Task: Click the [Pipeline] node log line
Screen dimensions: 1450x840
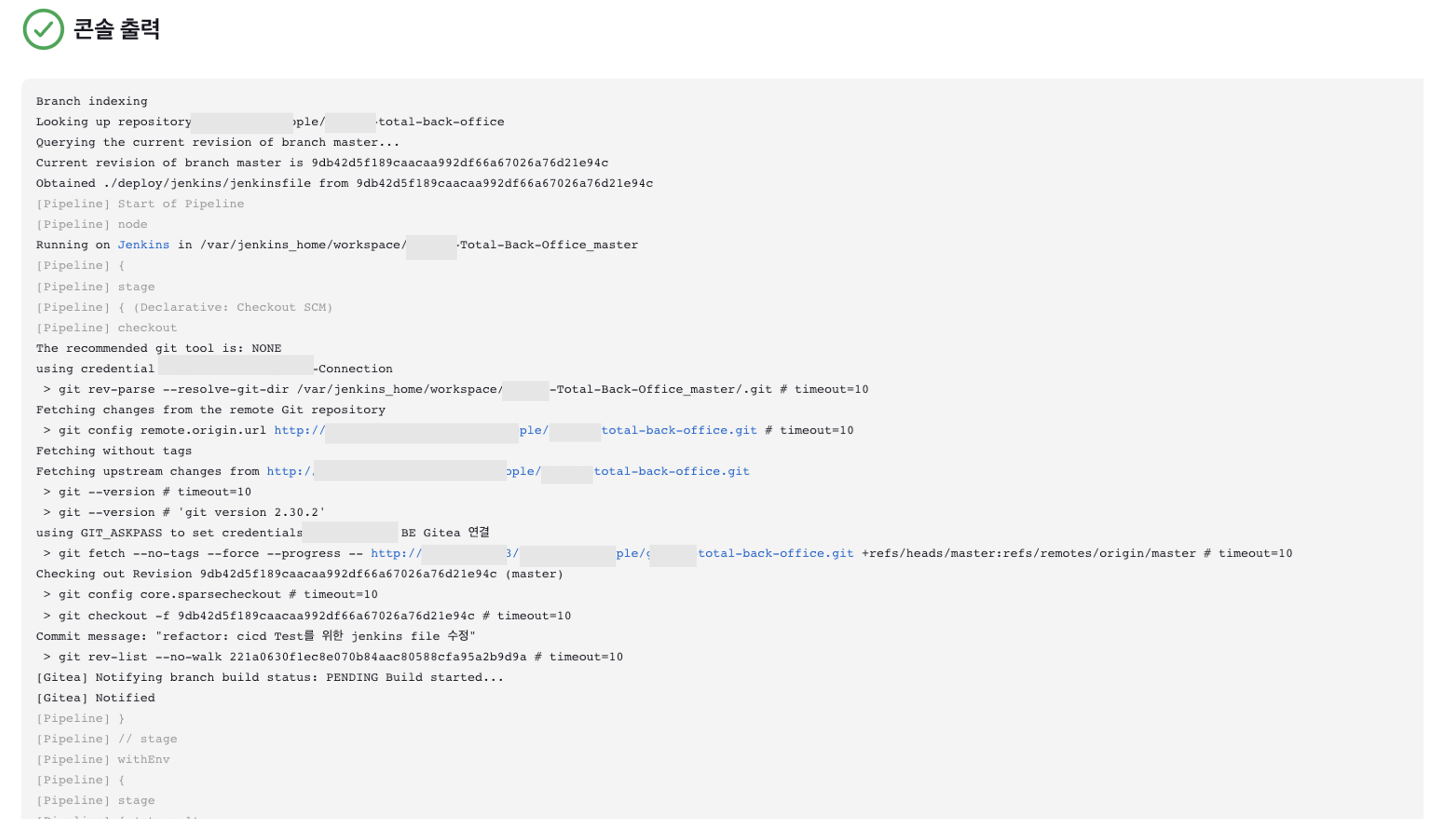Action: [91, 224]
